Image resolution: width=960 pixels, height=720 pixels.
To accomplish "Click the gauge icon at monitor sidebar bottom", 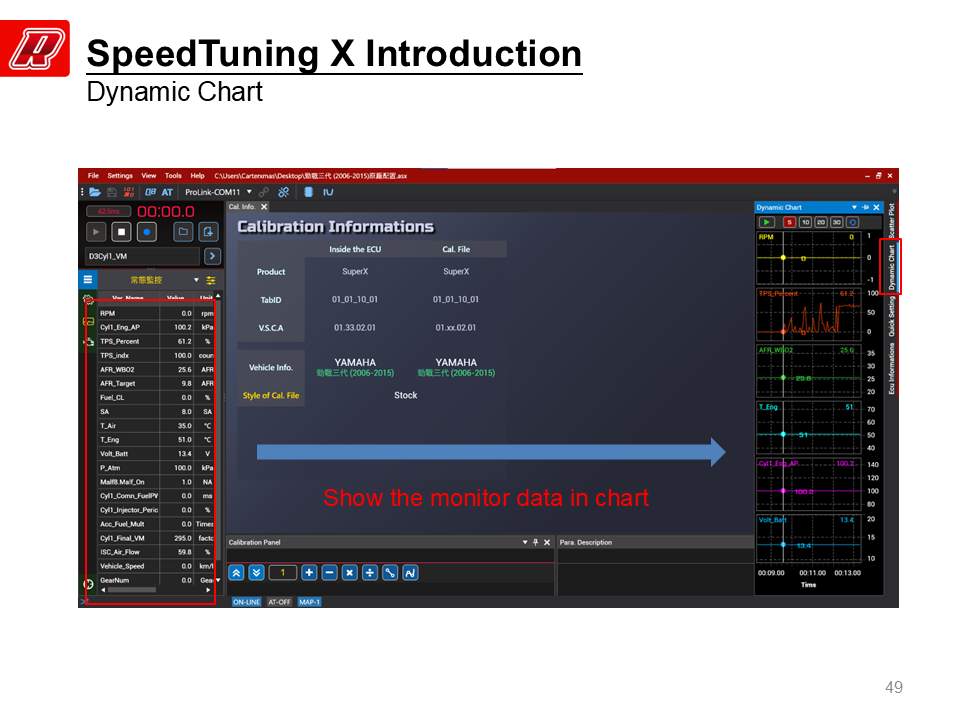I will [88, 584].
